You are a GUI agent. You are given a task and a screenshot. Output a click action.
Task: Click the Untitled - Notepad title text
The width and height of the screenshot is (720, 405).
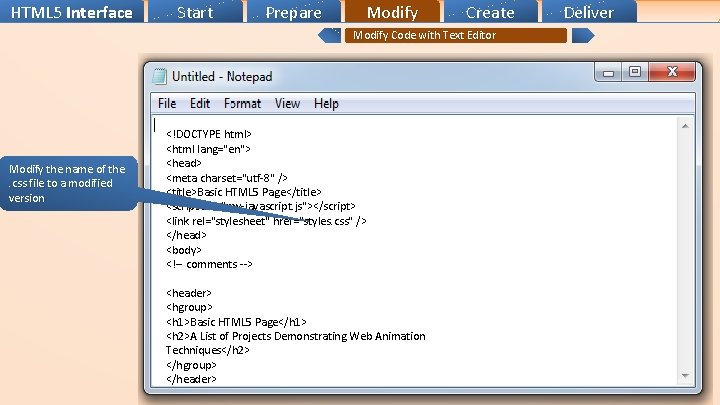(x=222, y=76)
